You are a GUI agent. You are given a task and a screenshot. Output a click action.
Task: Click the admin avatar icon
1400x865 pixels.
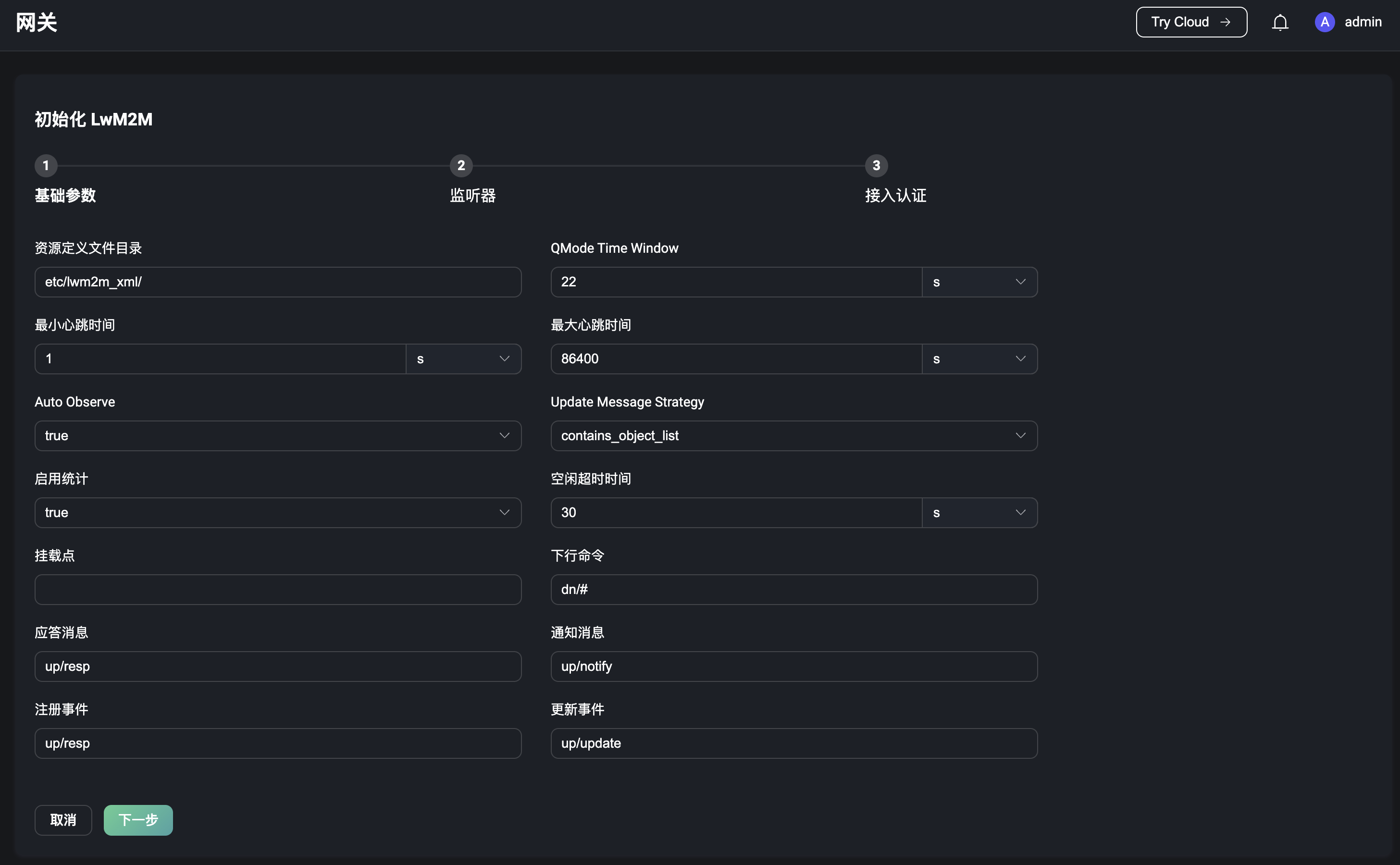tap(1326, 22)
